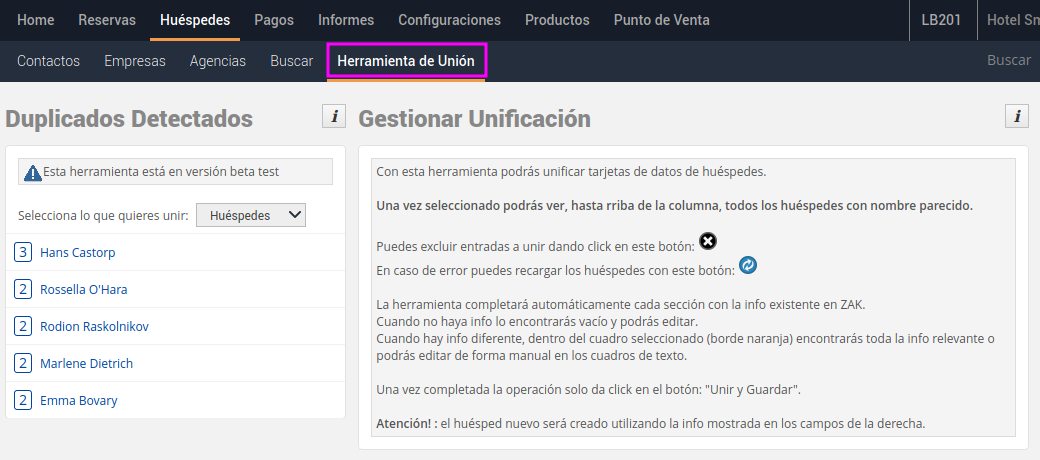Open the Huéspedes selection dropdown

click(x=250, y=215)
